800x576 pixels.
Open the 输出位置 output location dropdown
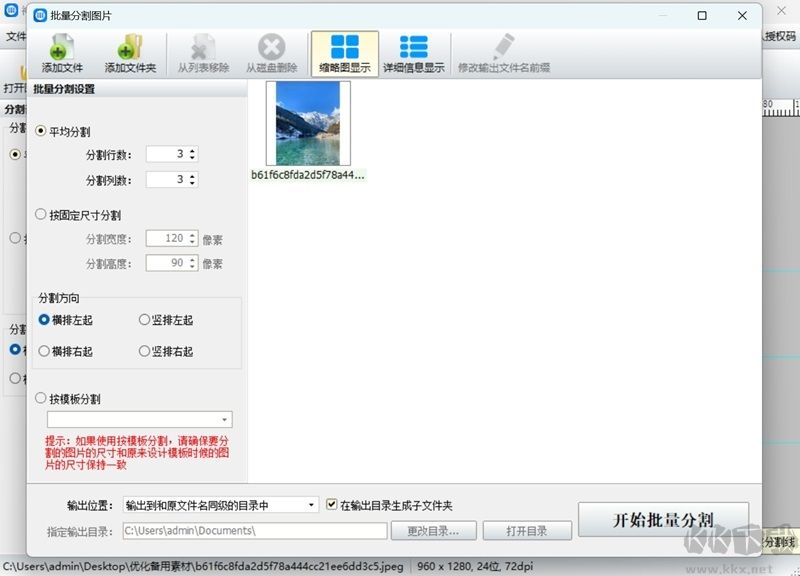309,505
